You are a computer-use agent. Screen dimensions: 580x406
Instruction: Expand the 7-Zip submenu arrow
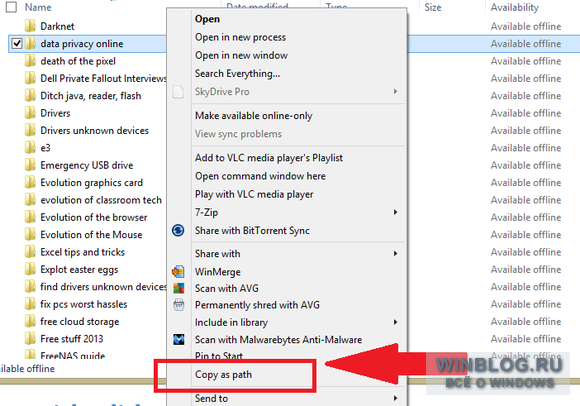tap(395, 212)
